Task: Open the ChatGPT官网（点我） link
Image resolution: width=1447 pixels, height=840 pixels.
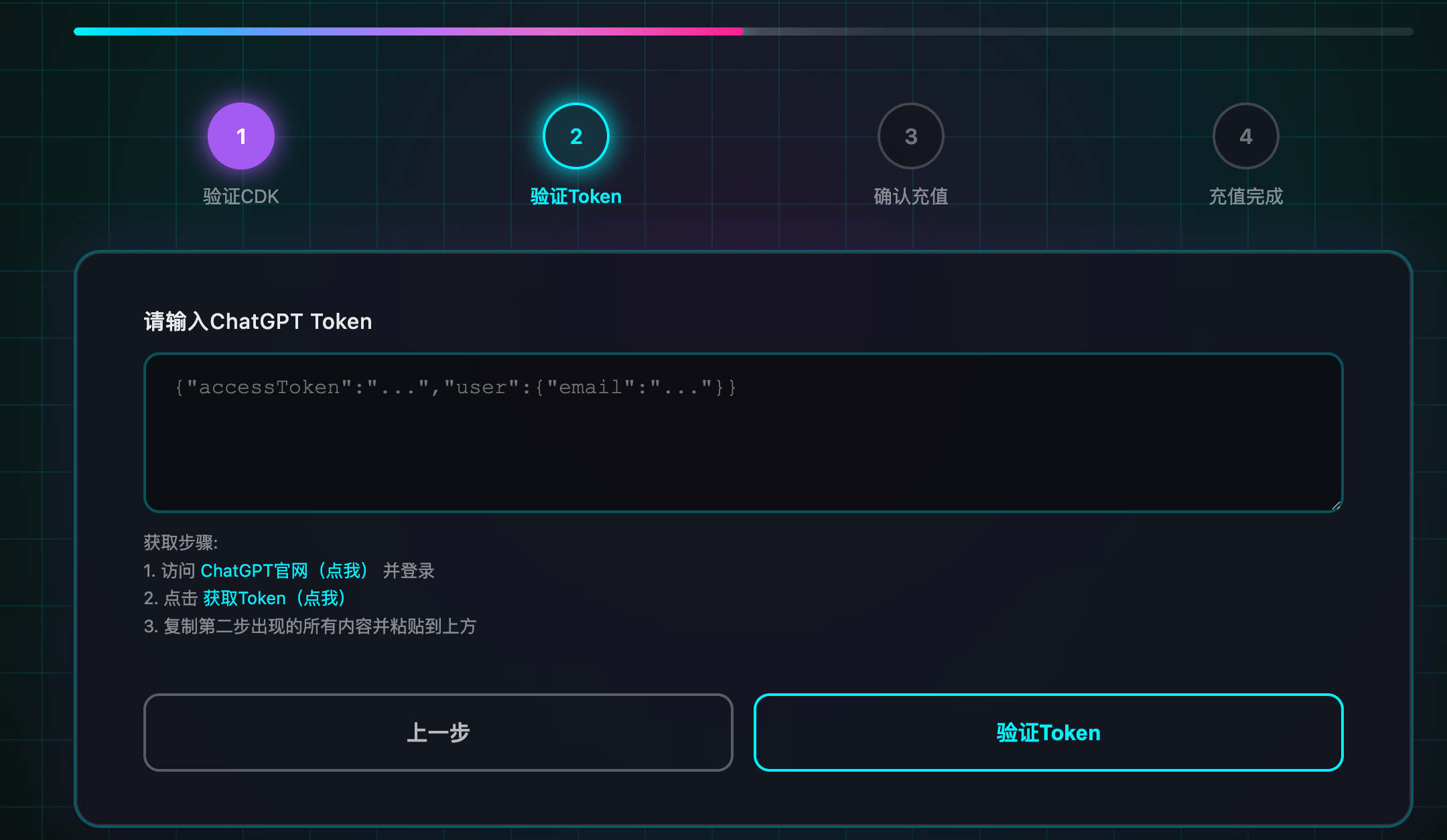Action: pos(285,571)
